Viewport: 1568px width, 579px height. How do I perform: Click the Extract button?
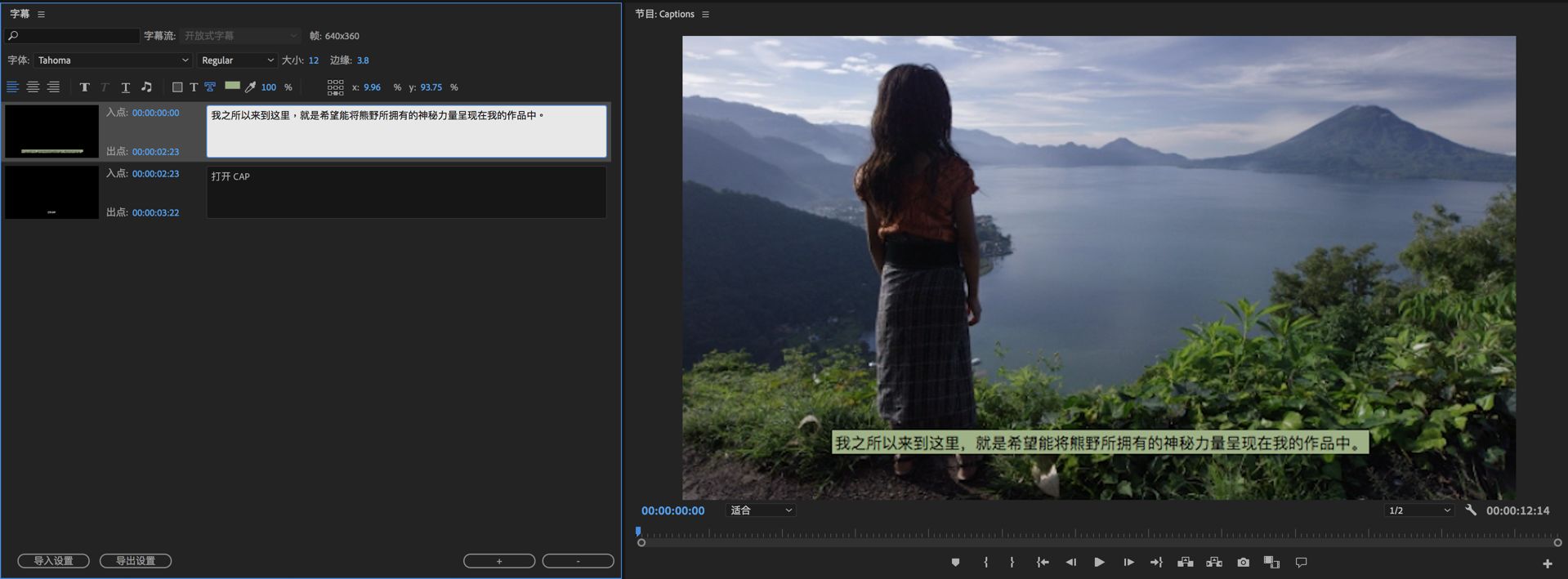pyautogui.click(x=1214, y=563)
